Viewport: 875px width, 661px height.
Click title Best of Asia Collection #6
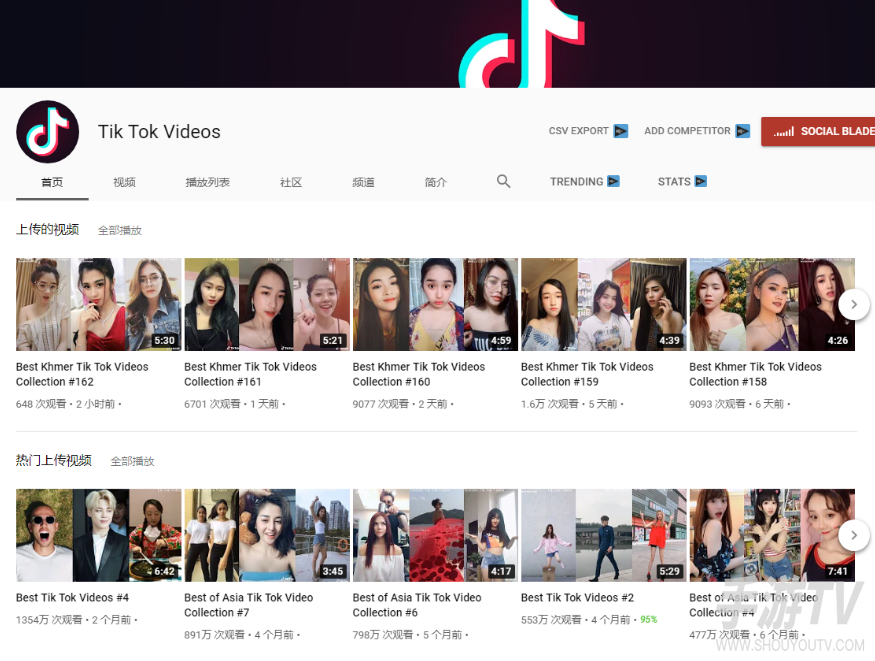[x=417, y=605]
